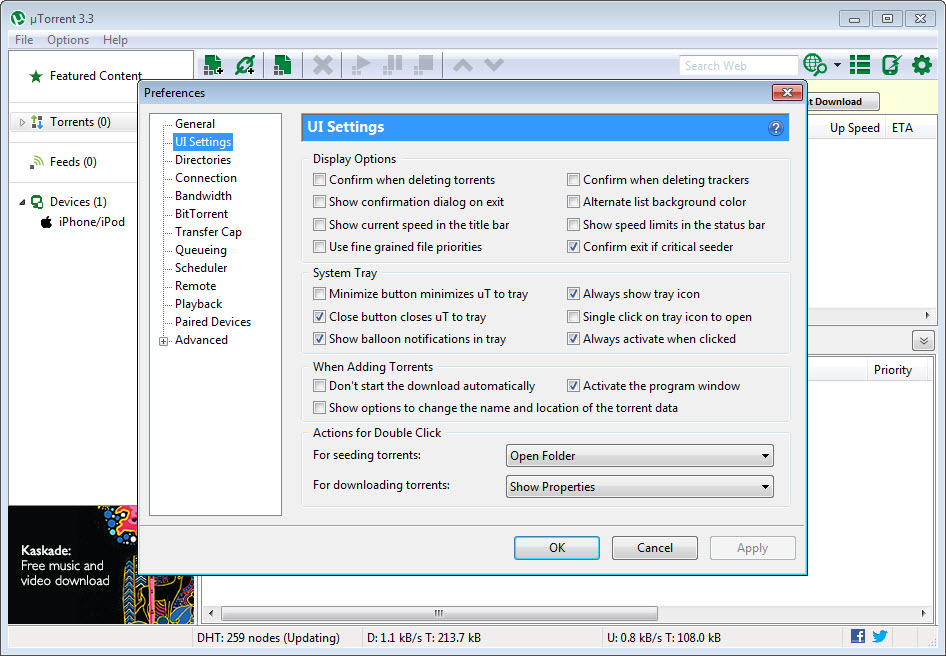Select the iPhone/iPod Apple icon
The height and width of the screenshot is (656, 946).
click(46, 221)
